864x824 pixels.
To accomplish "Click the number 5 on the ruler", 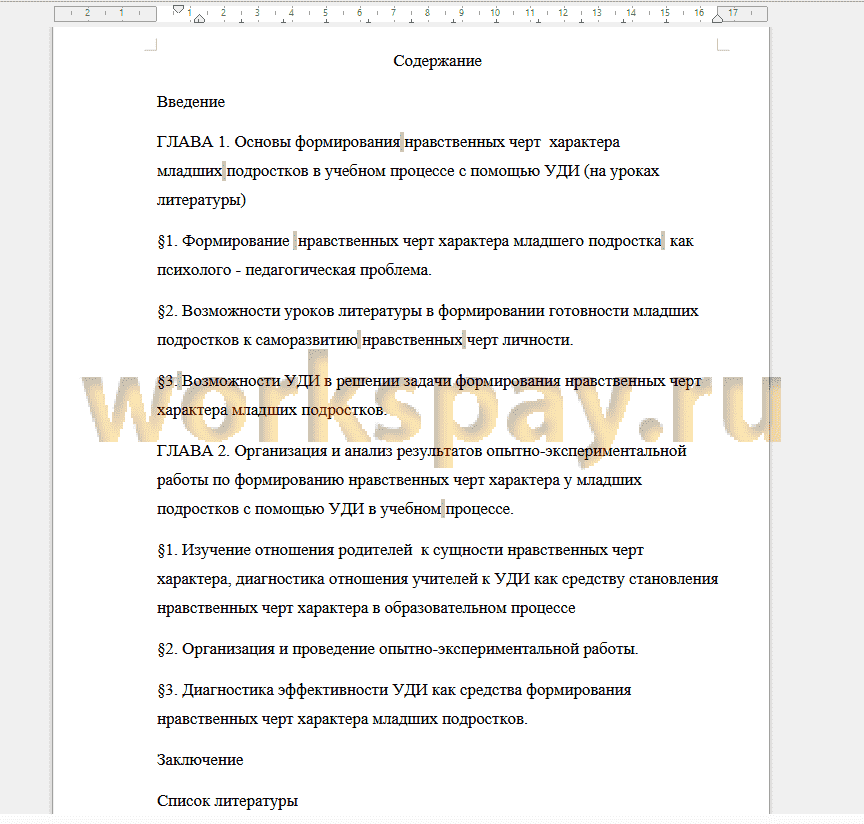I will [x=325, y=12].
